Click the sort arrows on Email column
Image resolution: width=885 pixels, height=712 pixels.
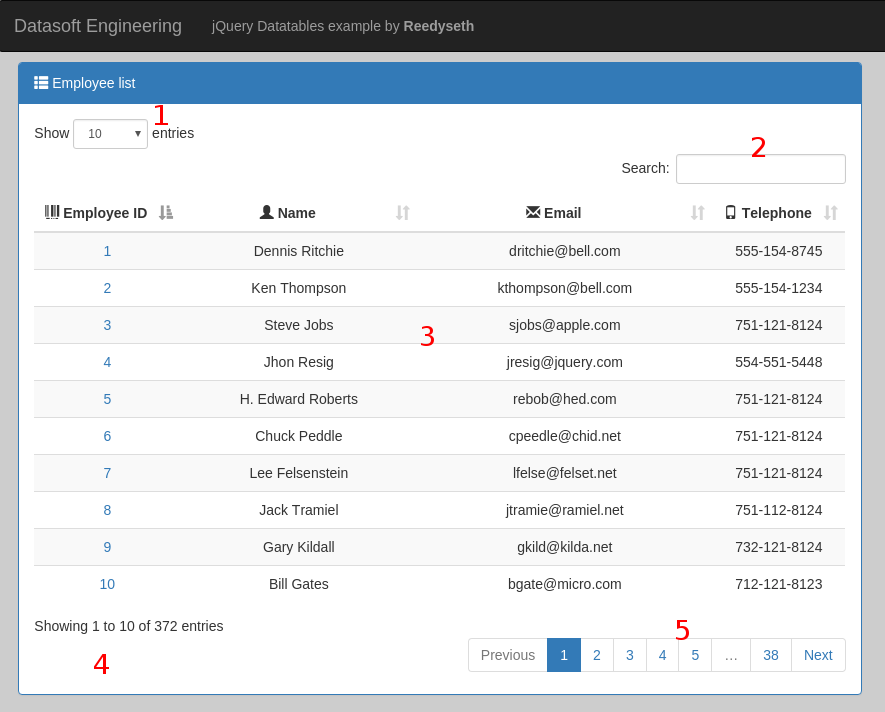[697, 213]
